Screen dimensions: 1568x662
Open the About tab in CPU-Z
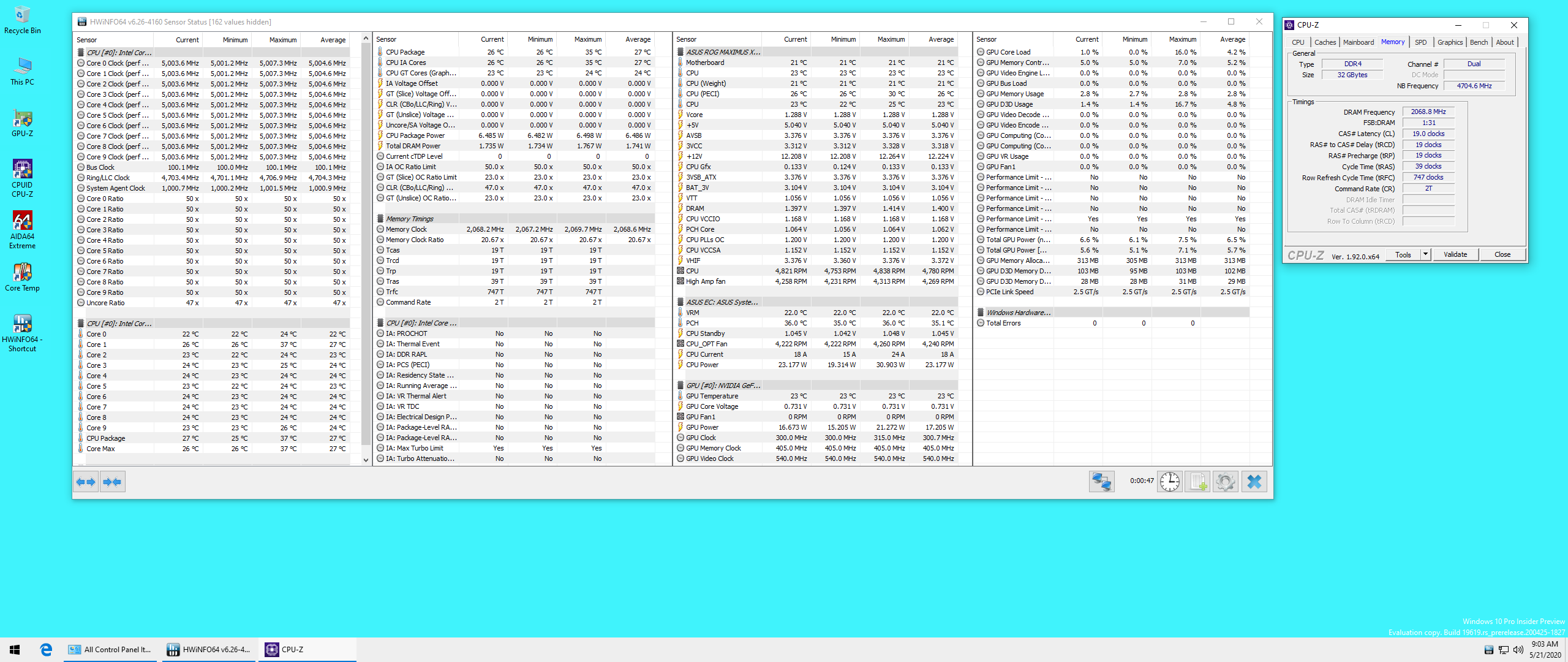1505,42
